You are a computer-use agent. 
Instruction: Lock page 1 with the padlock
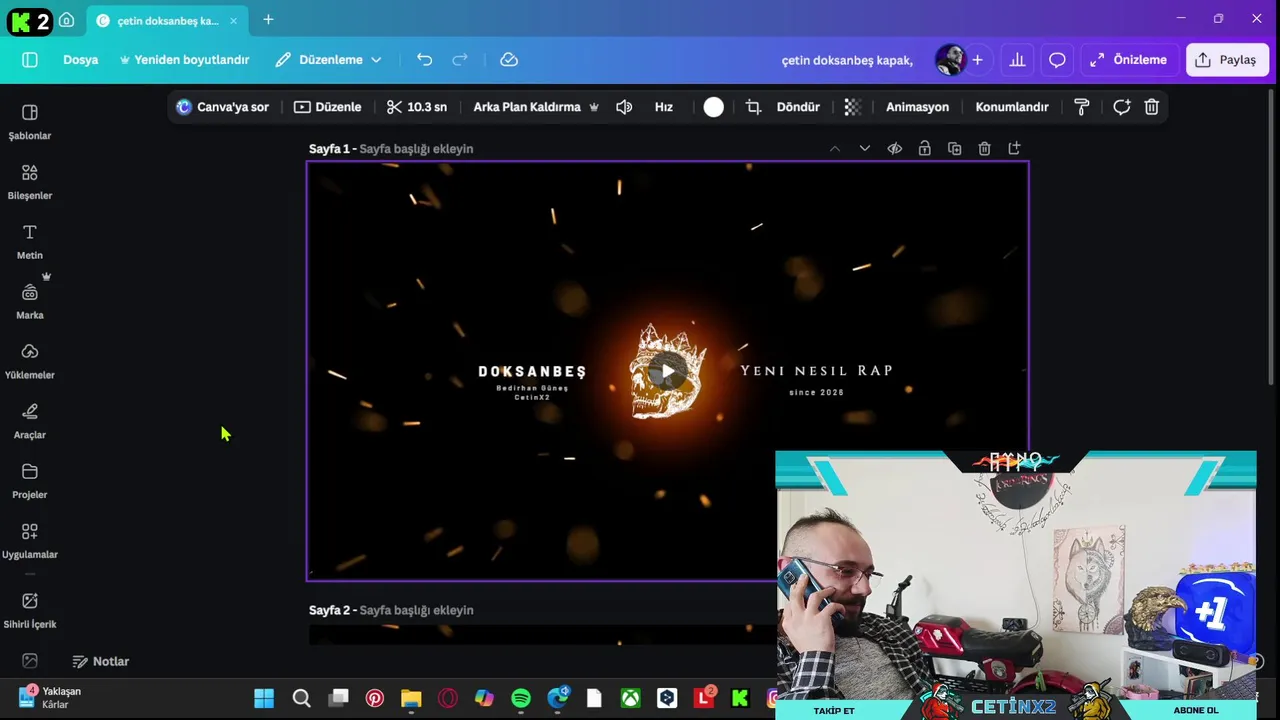(x=925, y=149)
